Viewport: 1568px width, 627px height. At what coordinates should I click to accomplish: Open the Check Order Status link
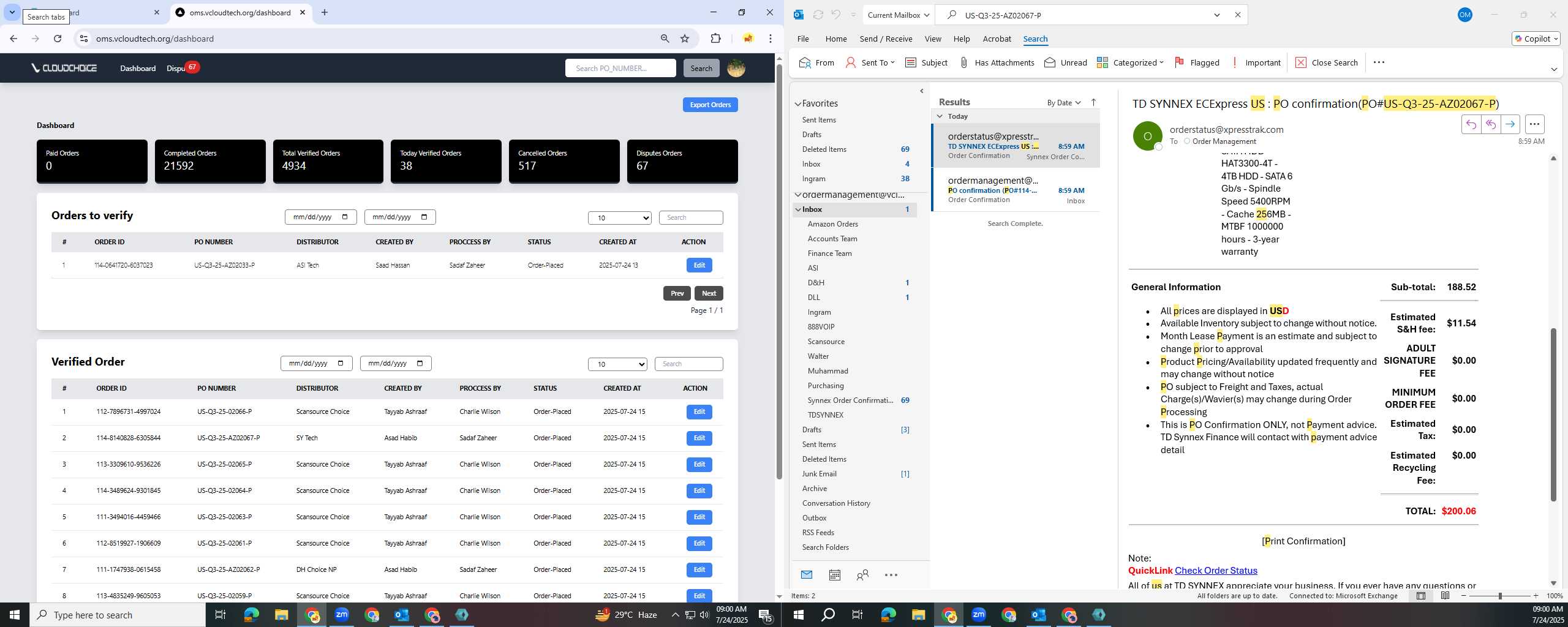(1215, 571)
